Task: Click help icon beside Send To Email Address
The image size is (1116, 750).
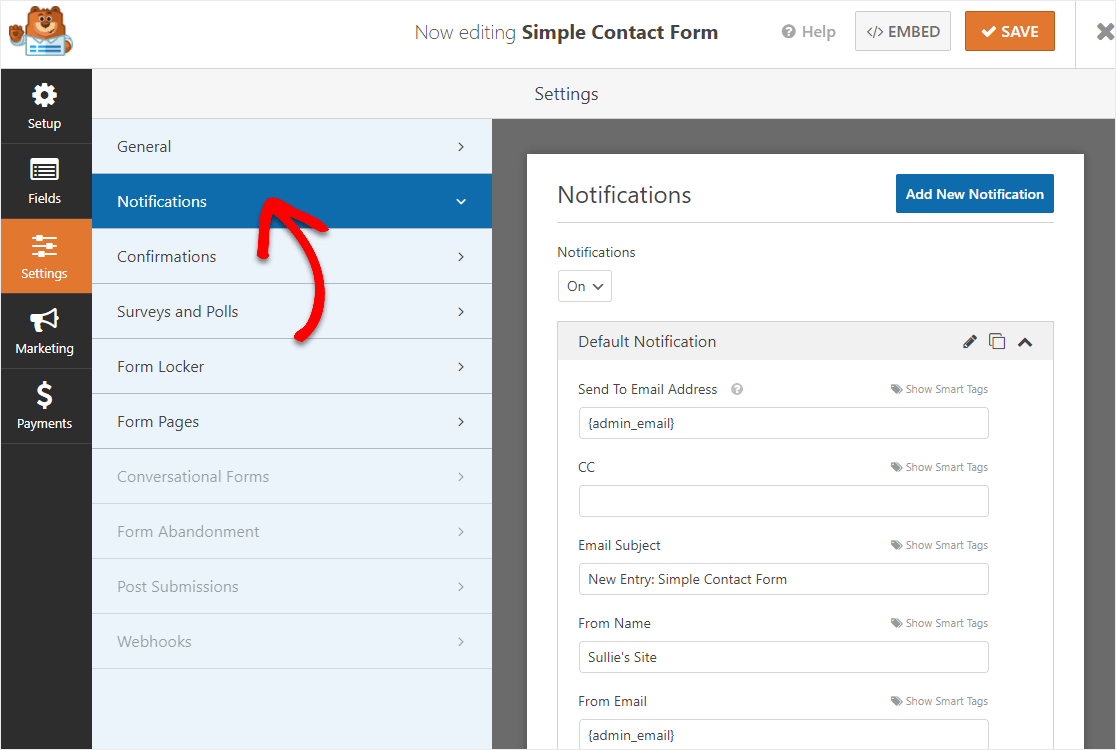Action: coord(737,389)
